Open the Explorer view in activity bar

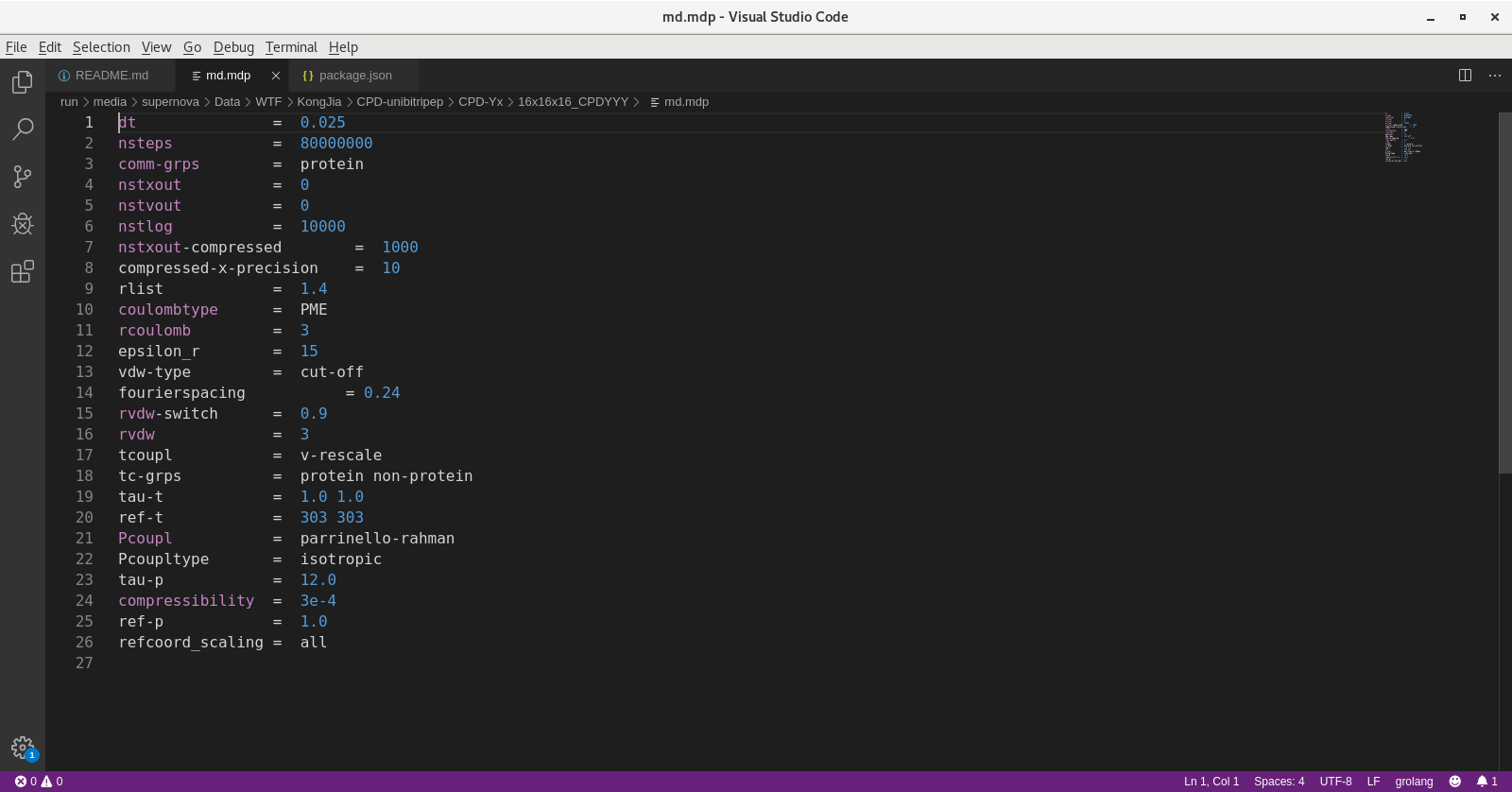[x=23, y=82]
